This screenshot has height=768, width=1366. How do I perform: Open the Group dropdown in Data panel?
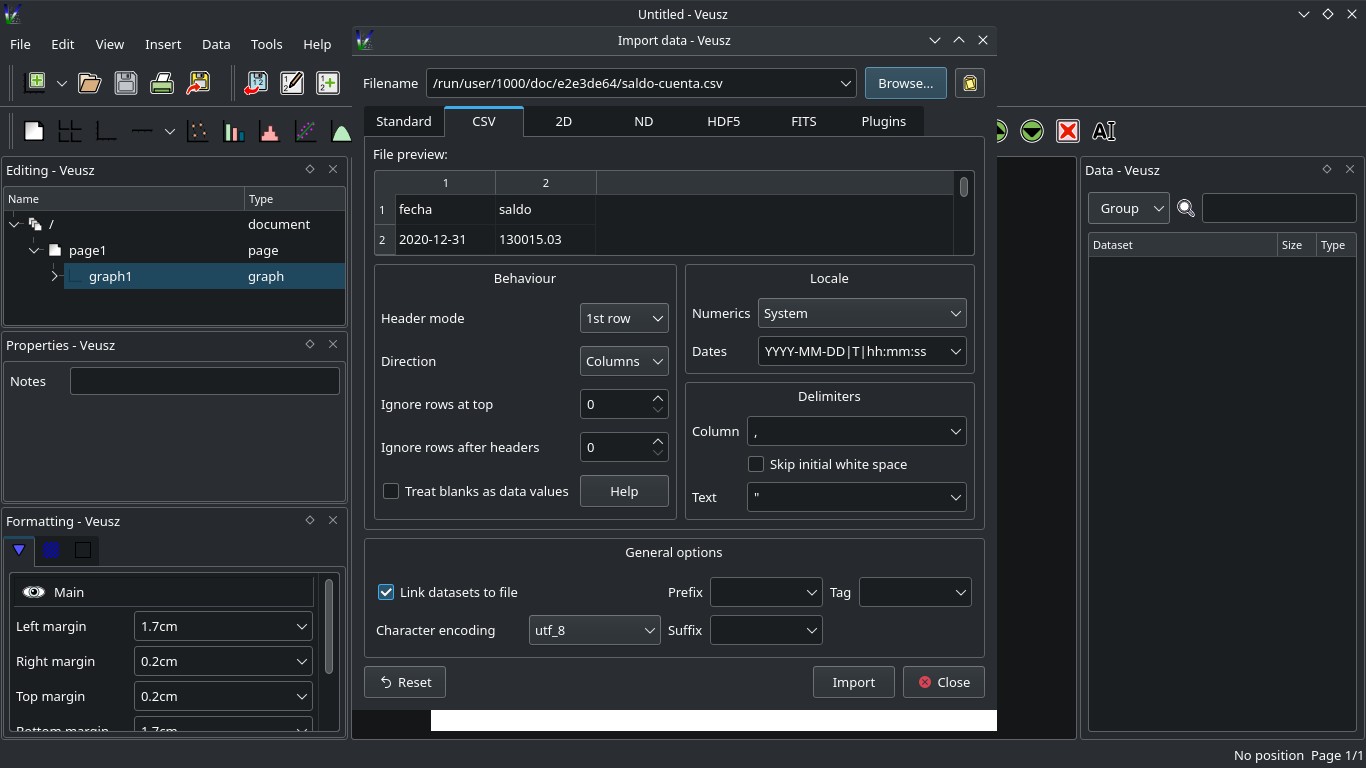(1129, 208)
